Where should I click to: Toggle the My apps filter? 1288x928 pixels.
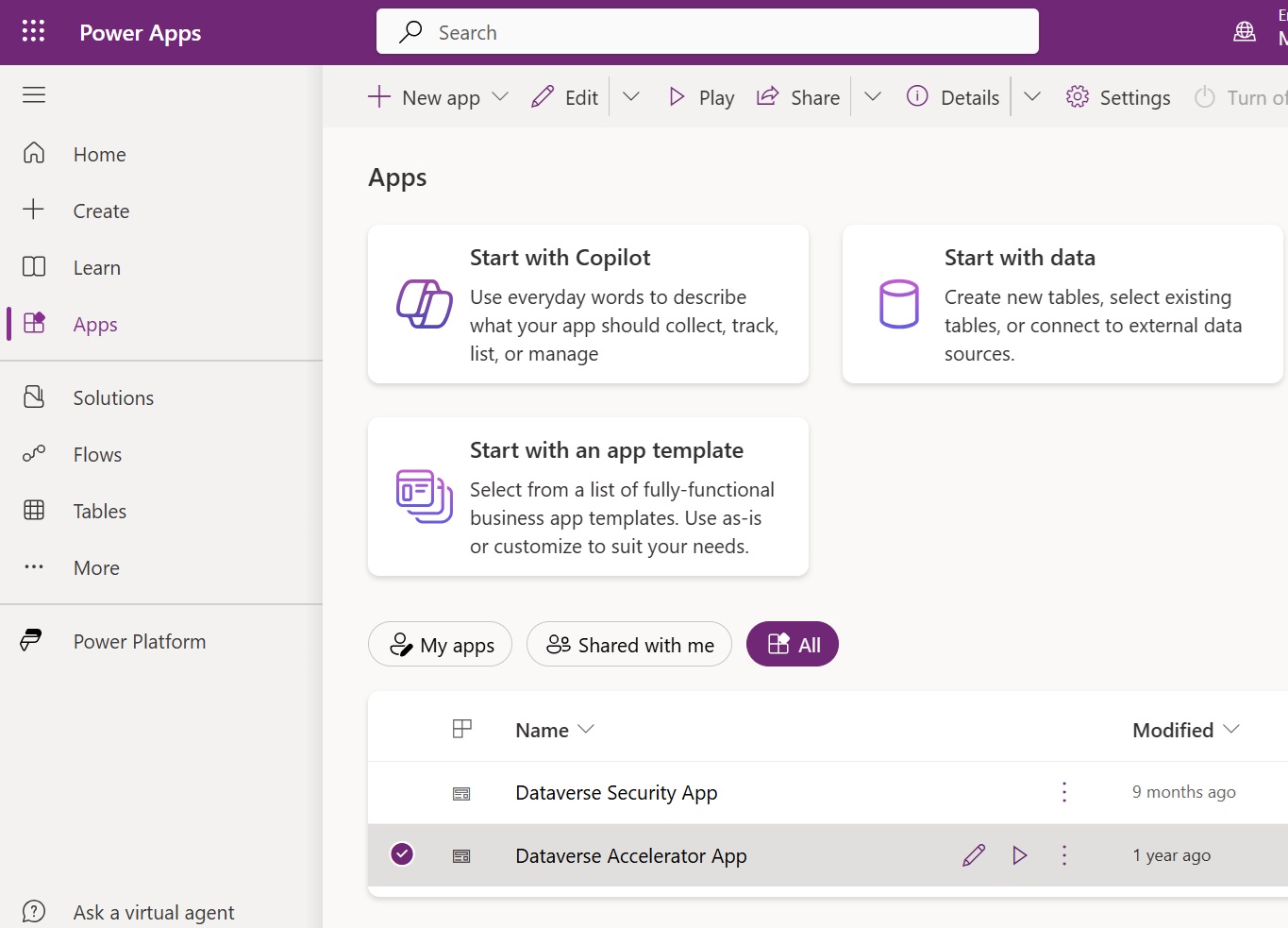[x=440, y=645]
